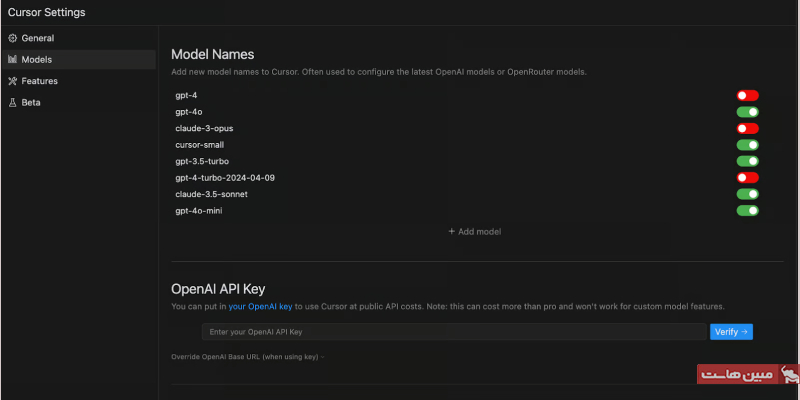Click the Model Names heading
The width and height of the screenshot is (800, 400).
point(213,54)
